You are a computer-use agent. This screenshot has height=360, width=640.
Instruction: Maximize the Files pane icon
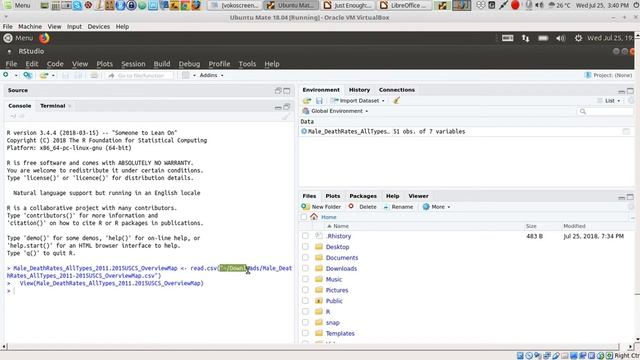(630, 197)
